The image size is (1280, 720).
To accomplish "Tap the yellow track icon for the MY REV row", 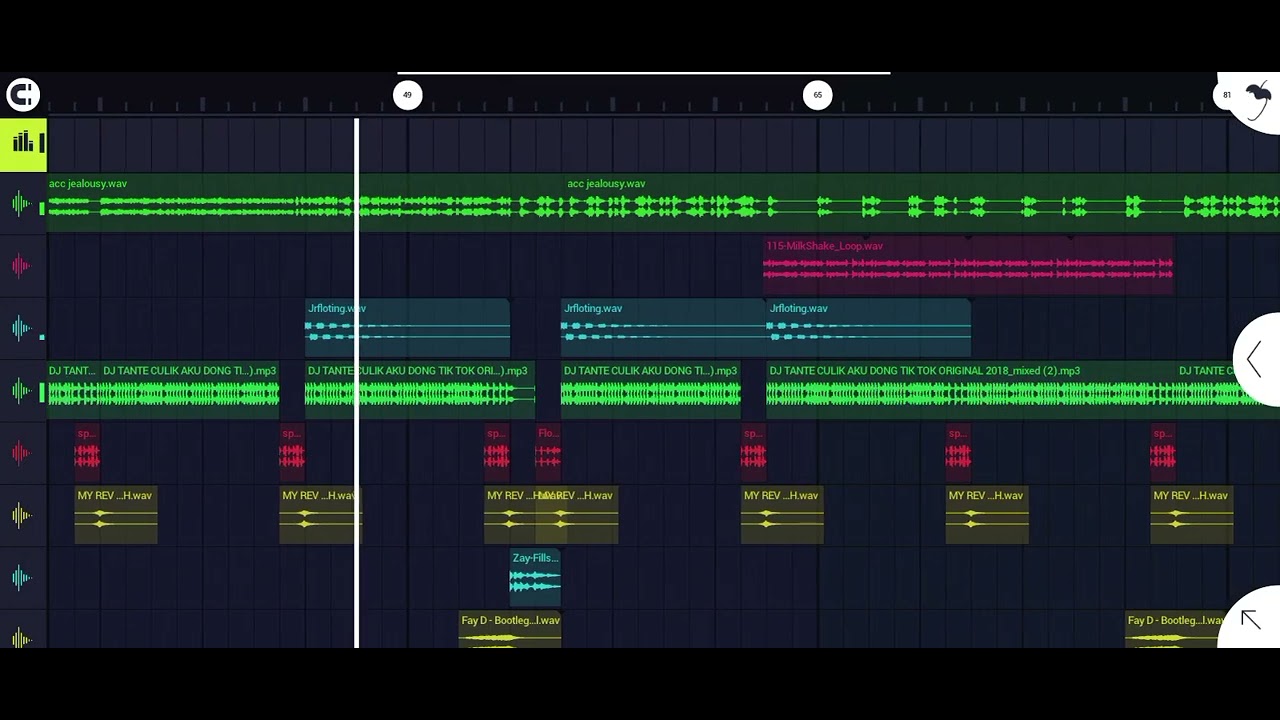I will pyautogui.click(x=22, y=516).
